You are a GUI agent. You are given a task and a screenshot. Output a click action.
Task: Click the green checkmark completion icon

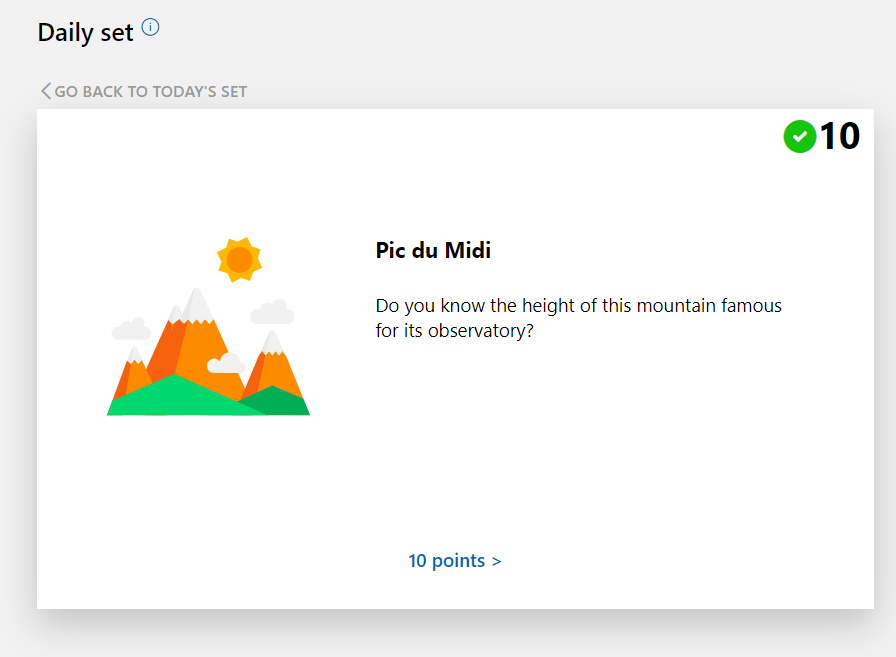(x=799, y=137)
